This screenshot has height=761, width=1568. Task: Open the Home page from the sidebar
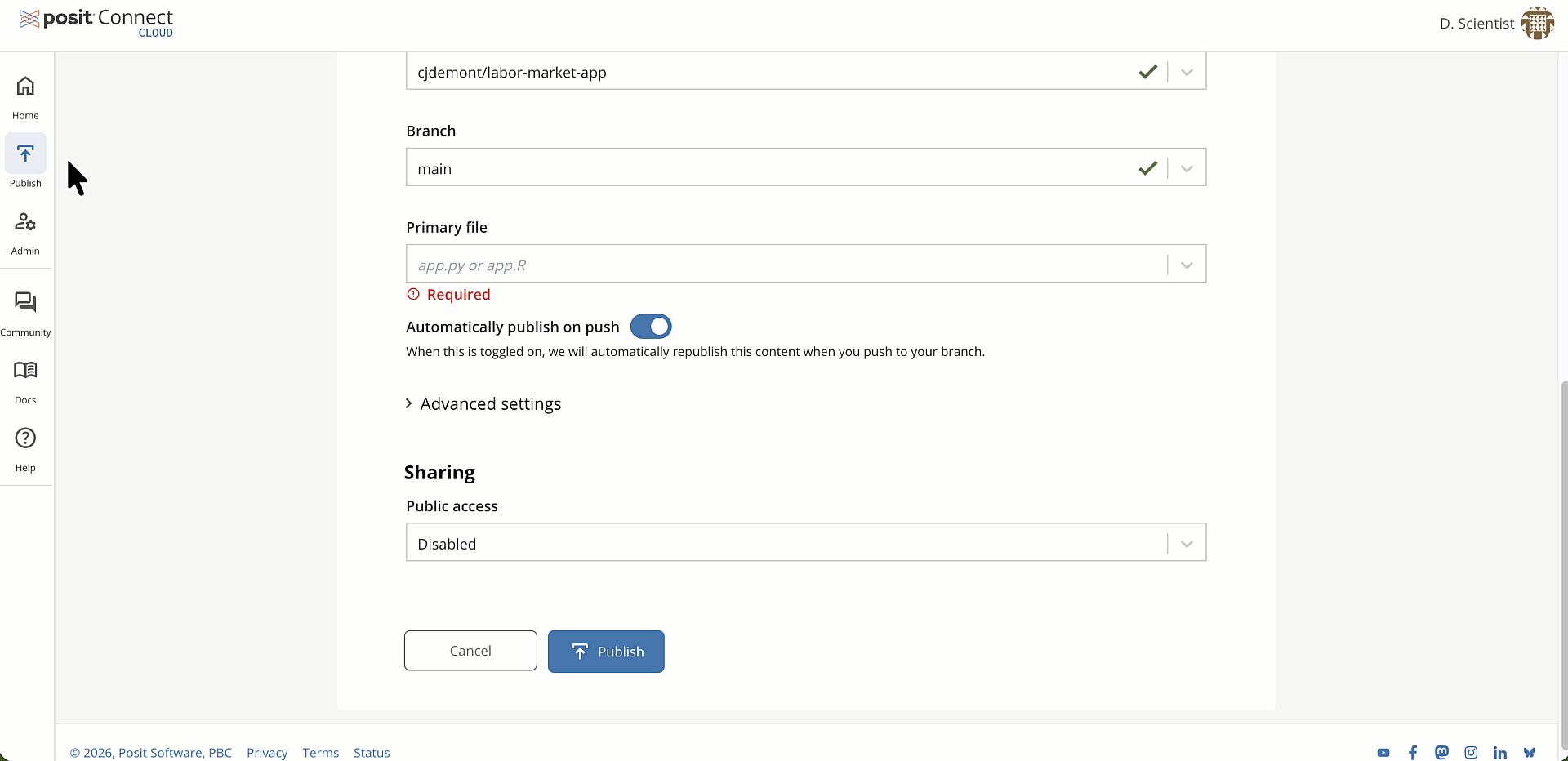25,96
